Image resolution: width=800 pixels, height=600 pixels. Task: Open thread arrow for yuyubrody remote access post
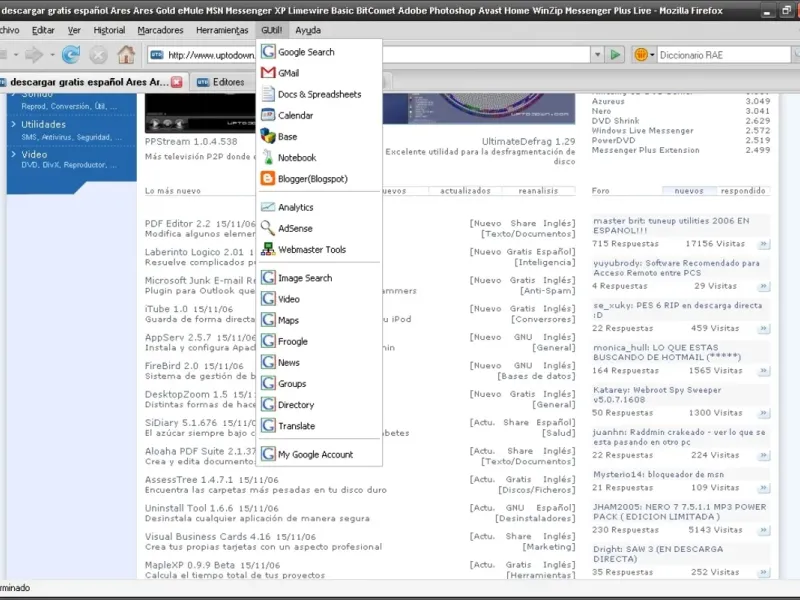pos(763,286)
